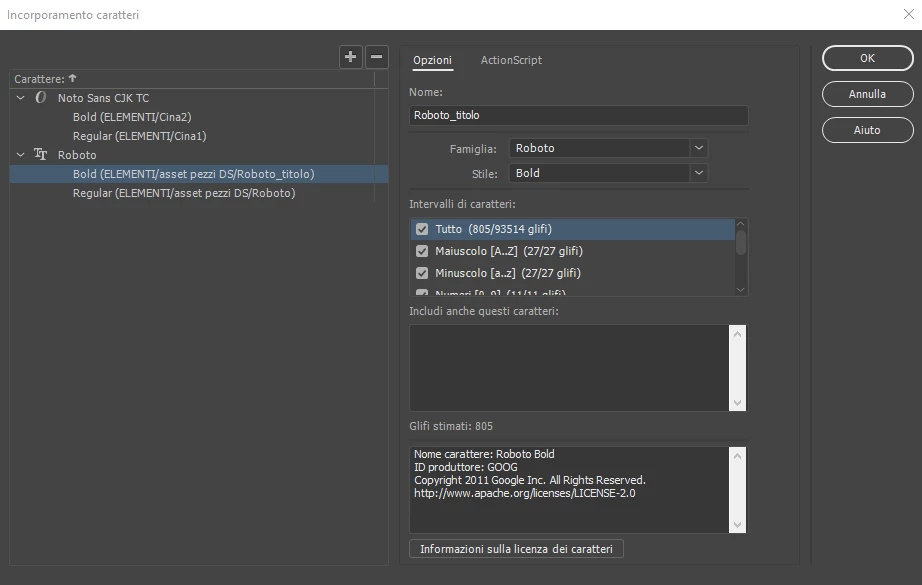Open the Famiglia dropdown showing Roboto
The width and height of the screenshot is (922, 585).
[x=608, y=148]
